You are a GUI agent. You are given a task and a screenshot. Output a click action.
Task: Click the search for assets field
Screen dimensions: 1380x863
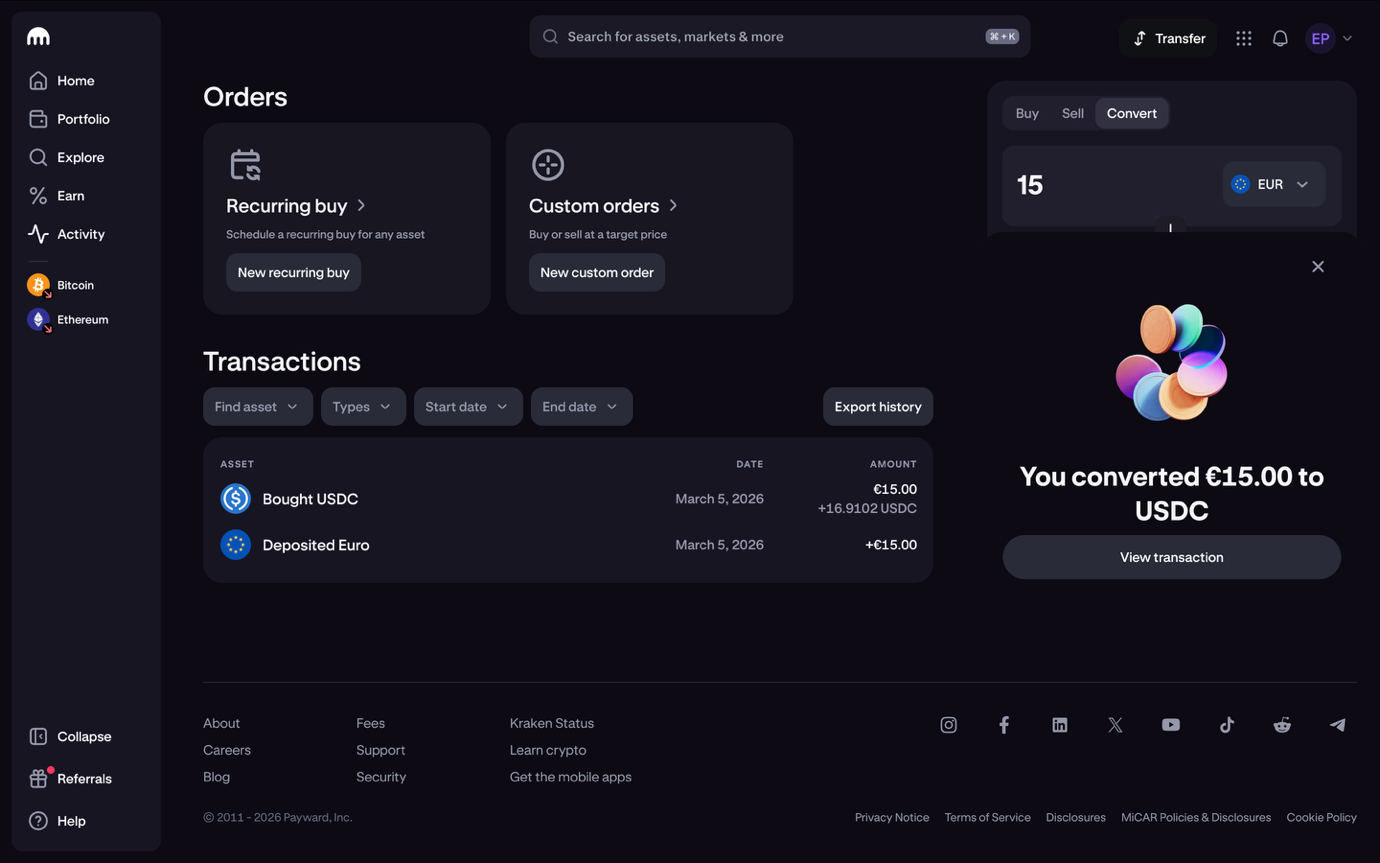point(780,37)
